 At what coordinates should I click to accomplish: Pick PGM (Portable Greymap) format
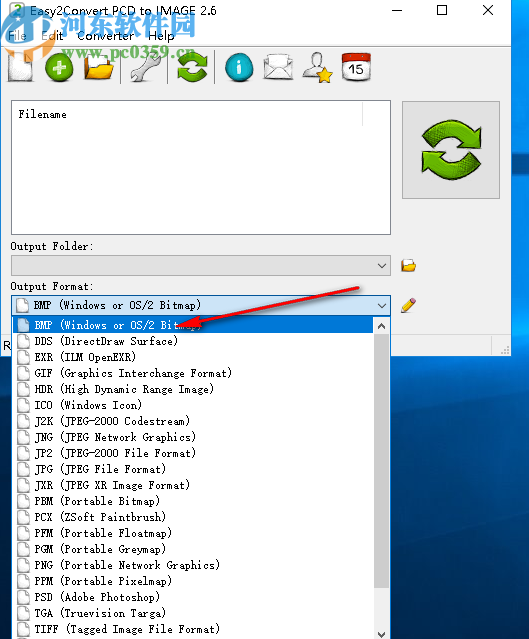coord(193,549)
